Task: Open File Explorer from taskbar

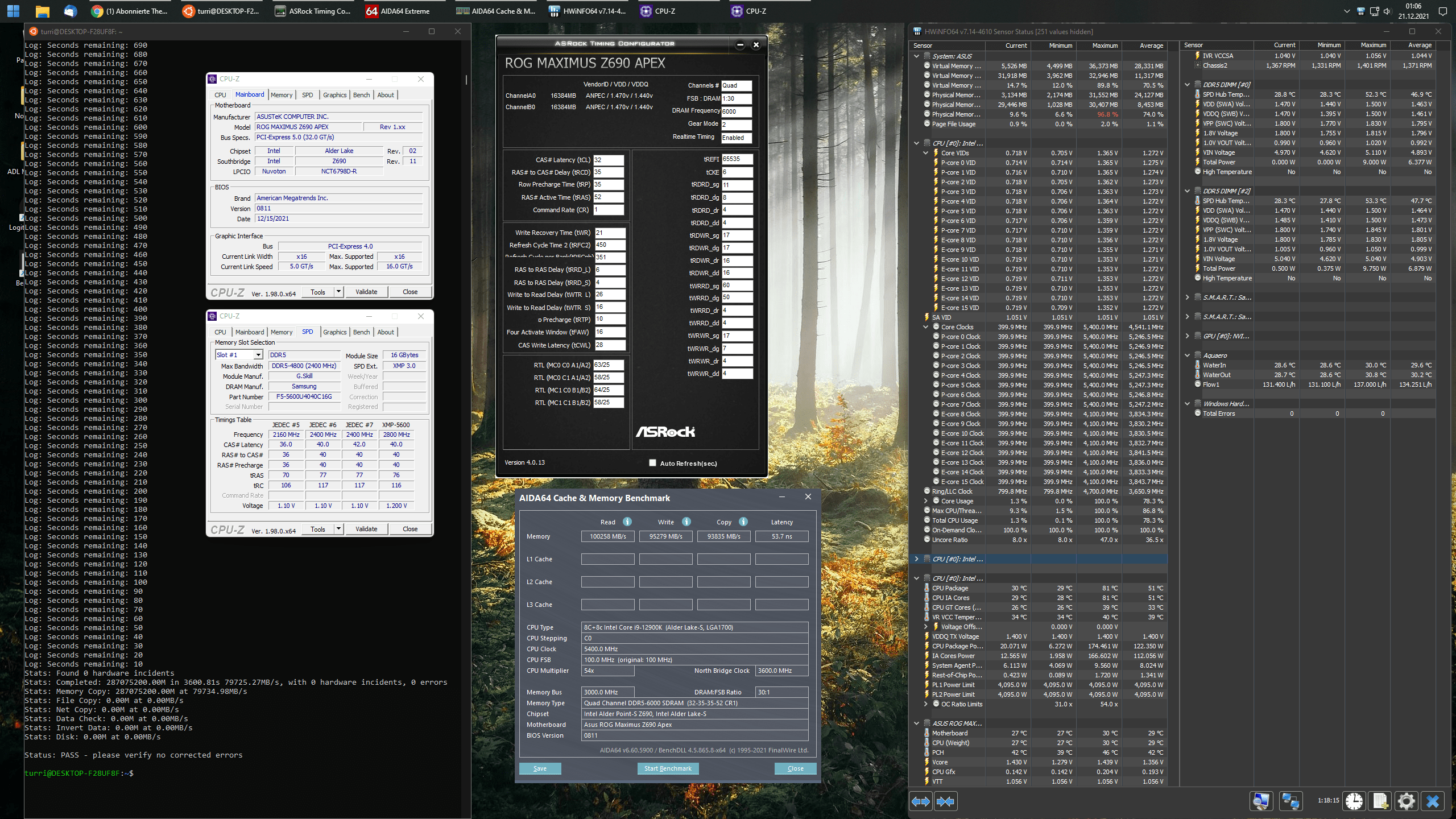Action: [42, 11]
